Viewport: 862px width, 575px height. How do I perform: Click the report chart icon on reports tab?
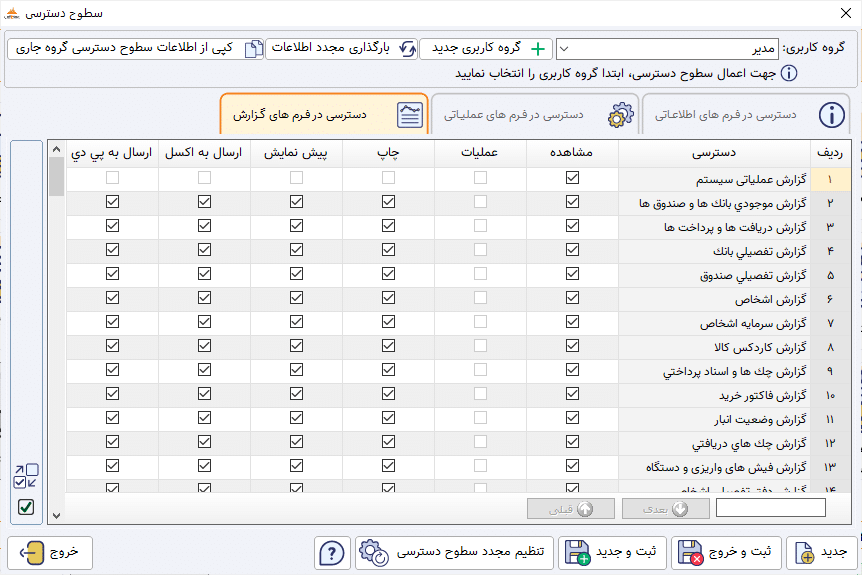[410, 115]
